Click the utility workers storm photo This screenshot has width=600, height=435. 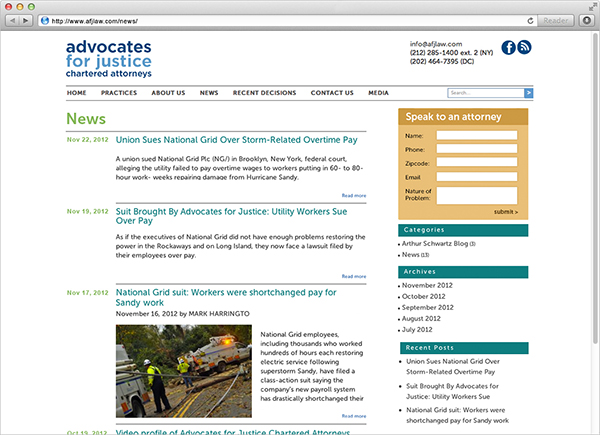tap(184, 371)
